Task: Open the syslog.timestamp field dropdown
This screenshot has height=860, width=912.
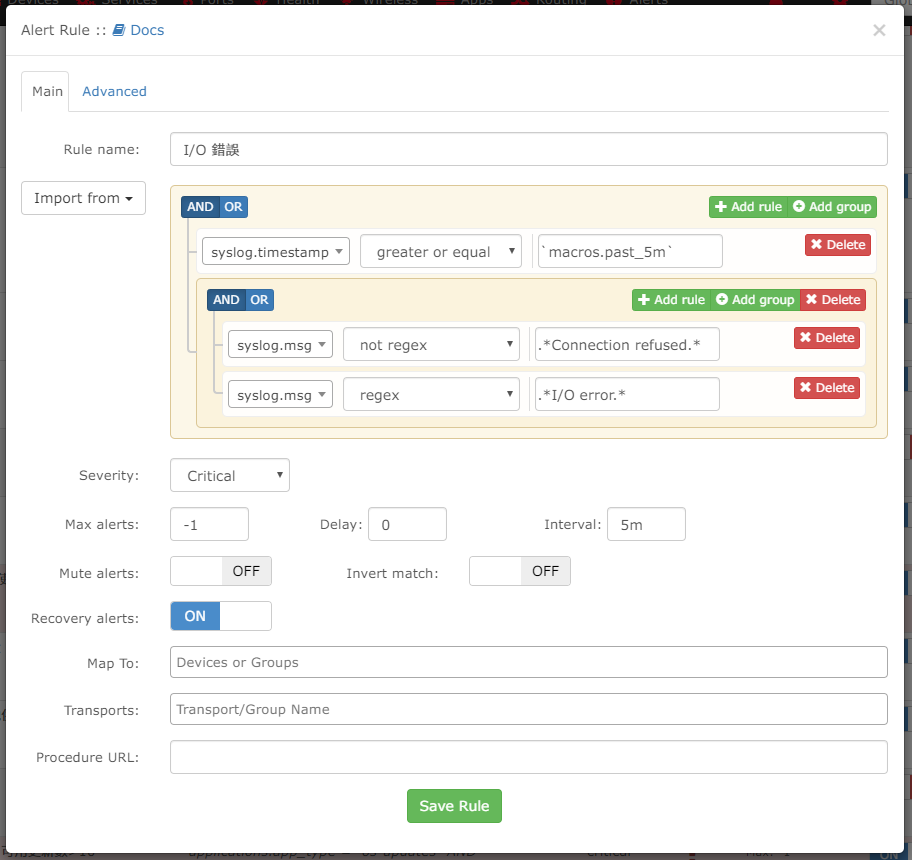Action: coord(276,252)
